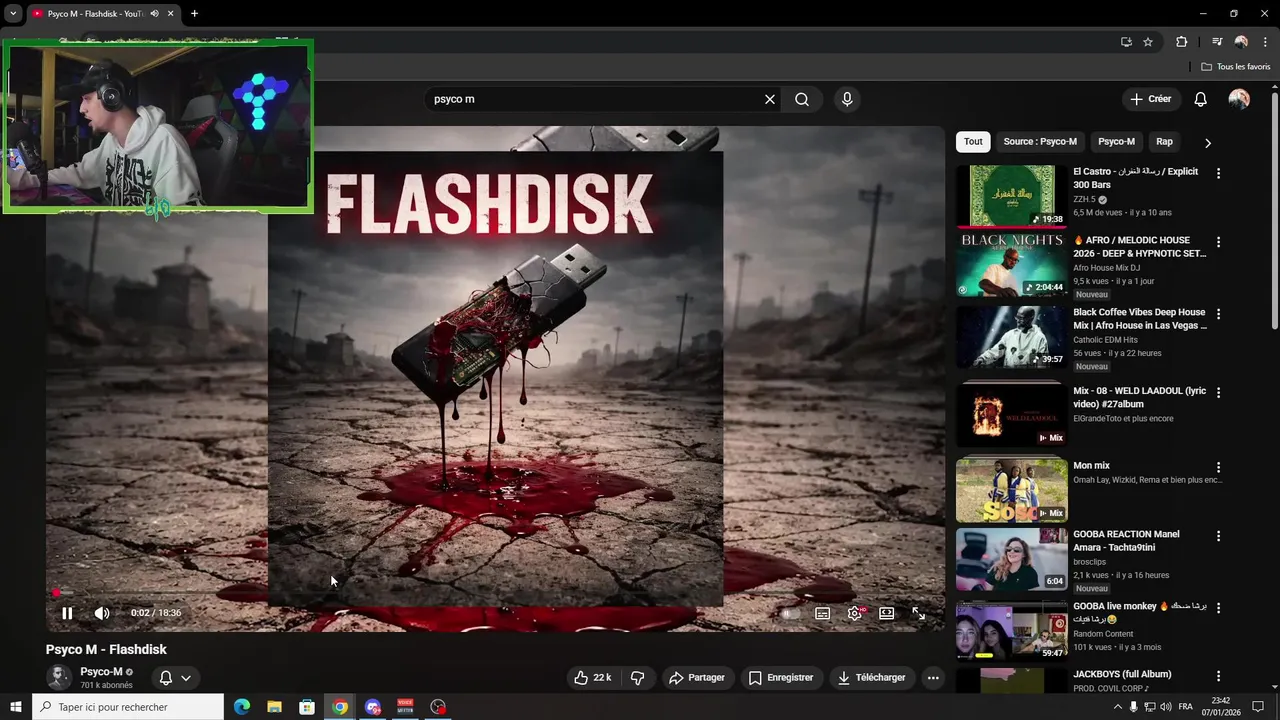The height and width of the screenshot is (720, 1280).
Task: Open the Partager share dialog
Action: coord(697,678)
